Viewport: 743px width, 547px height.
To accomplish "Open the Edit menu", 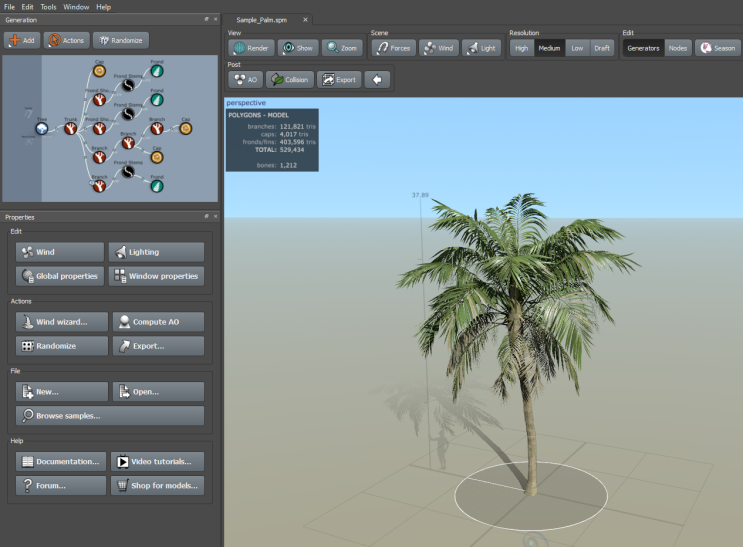I will (27, 7).
